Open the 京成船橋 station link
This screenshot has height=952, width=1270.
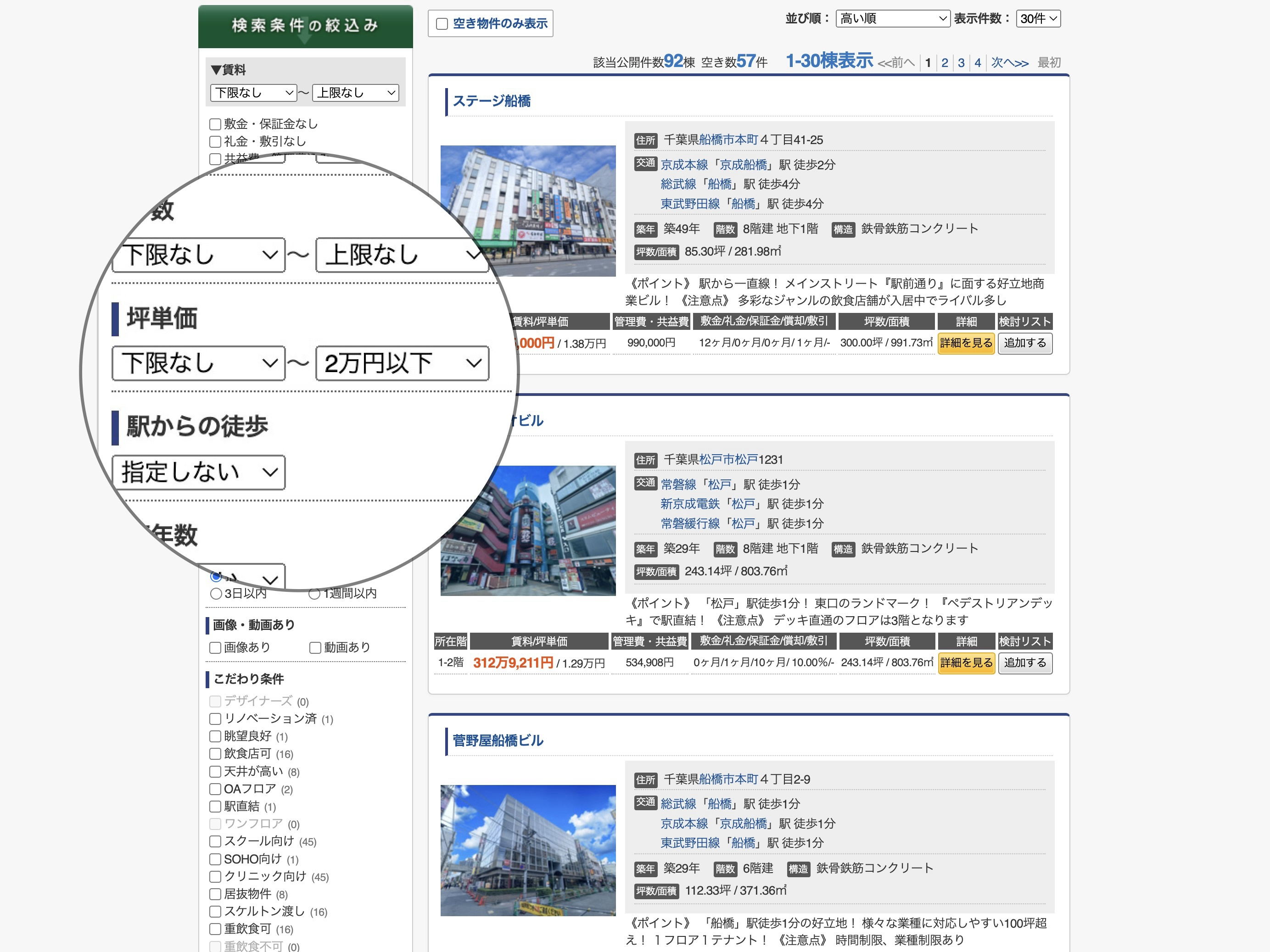744,165
